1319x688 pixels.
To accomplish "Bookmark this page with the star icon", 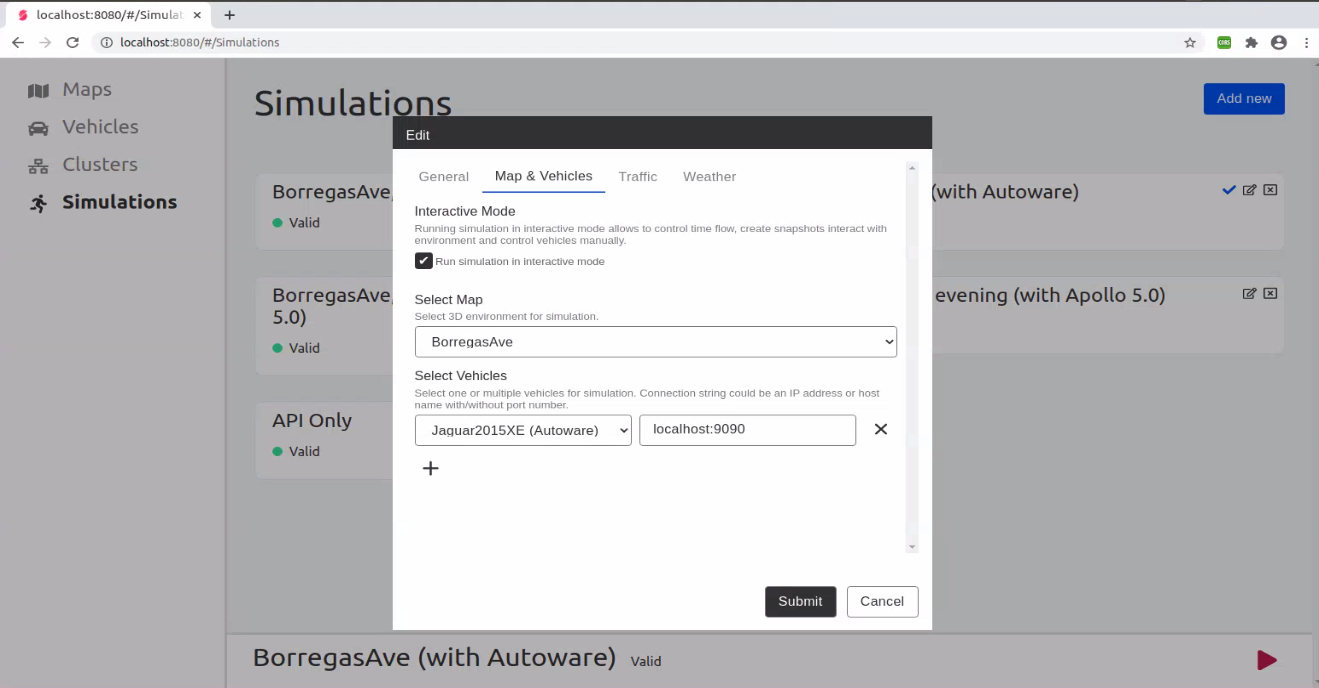I will pyautogui.click(x=1189, y=42).
